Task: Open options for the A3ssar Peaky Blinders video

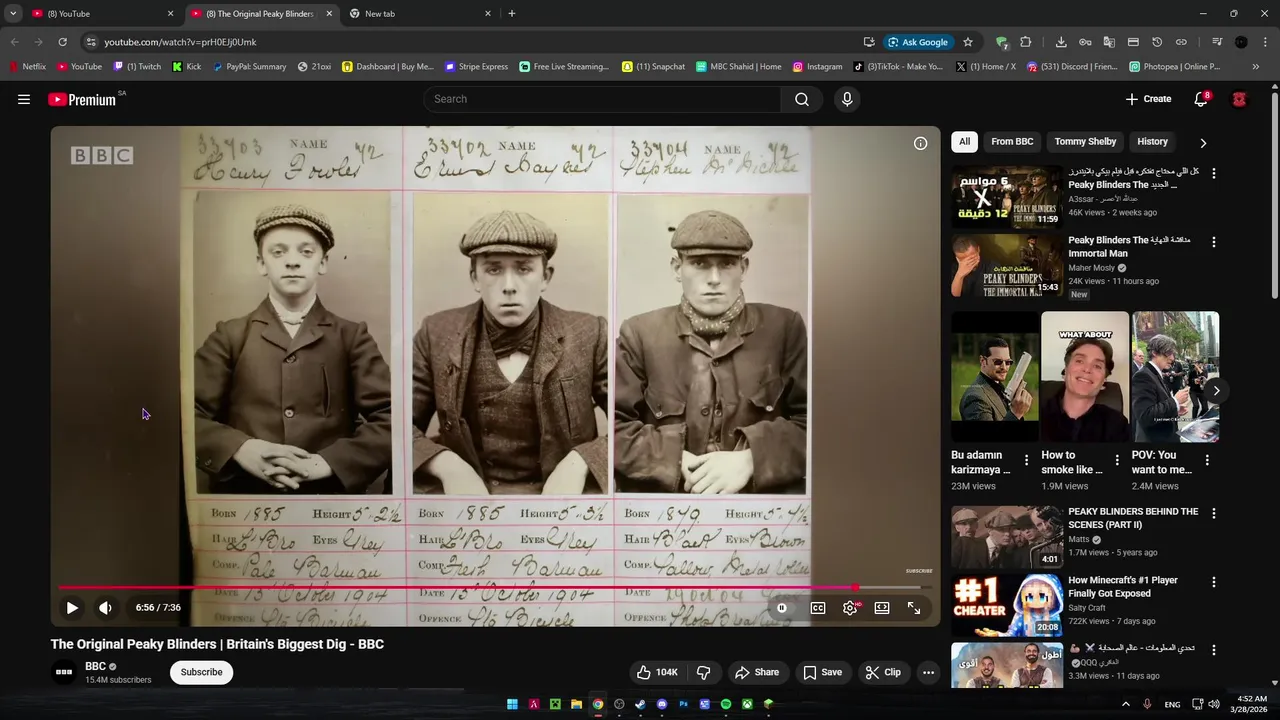Action: pyautogui.click(x=1214, y=173)
